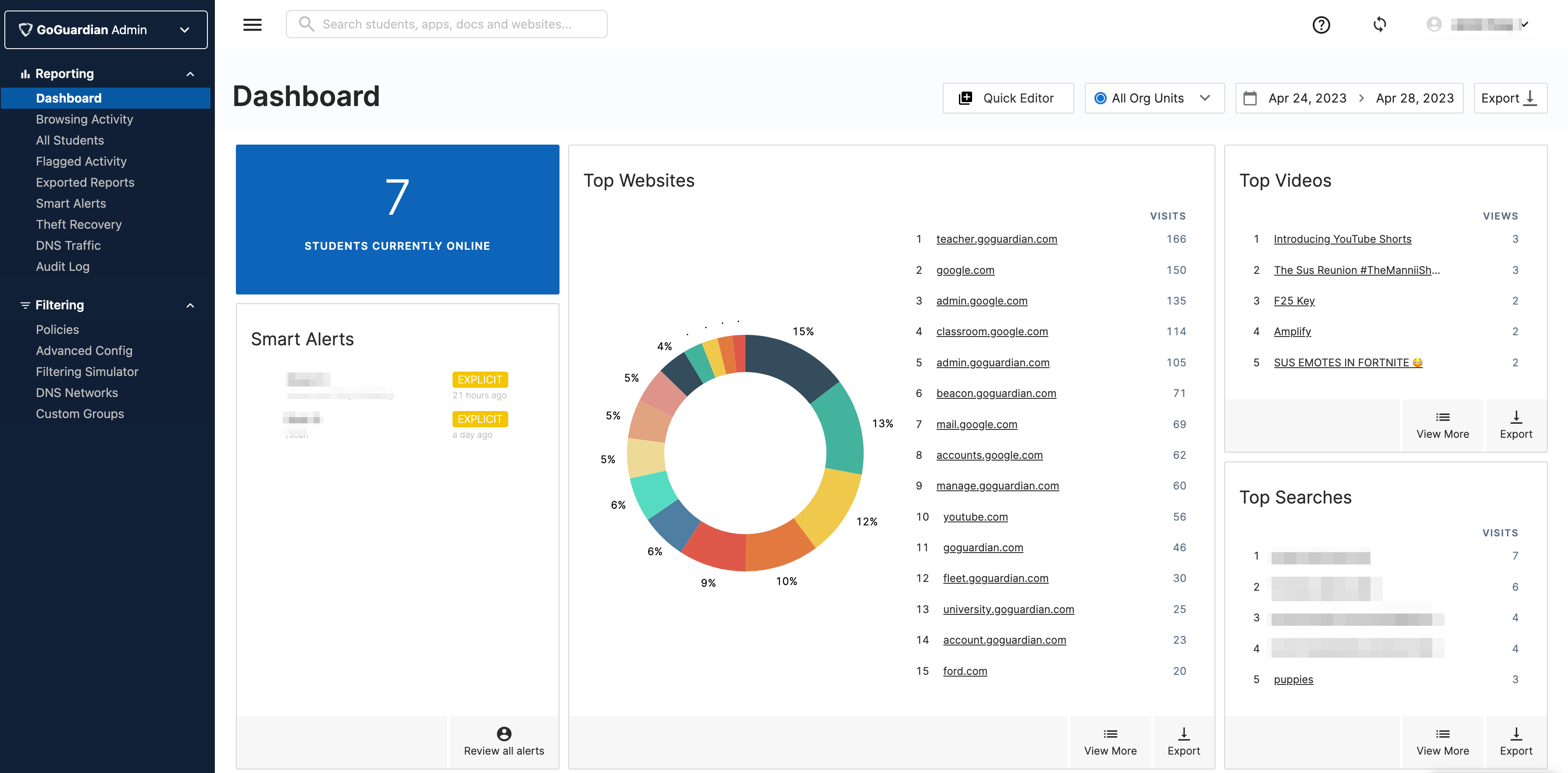
Task: Select the All Org Units radio indicator
Action: [x=1100, y=98]
